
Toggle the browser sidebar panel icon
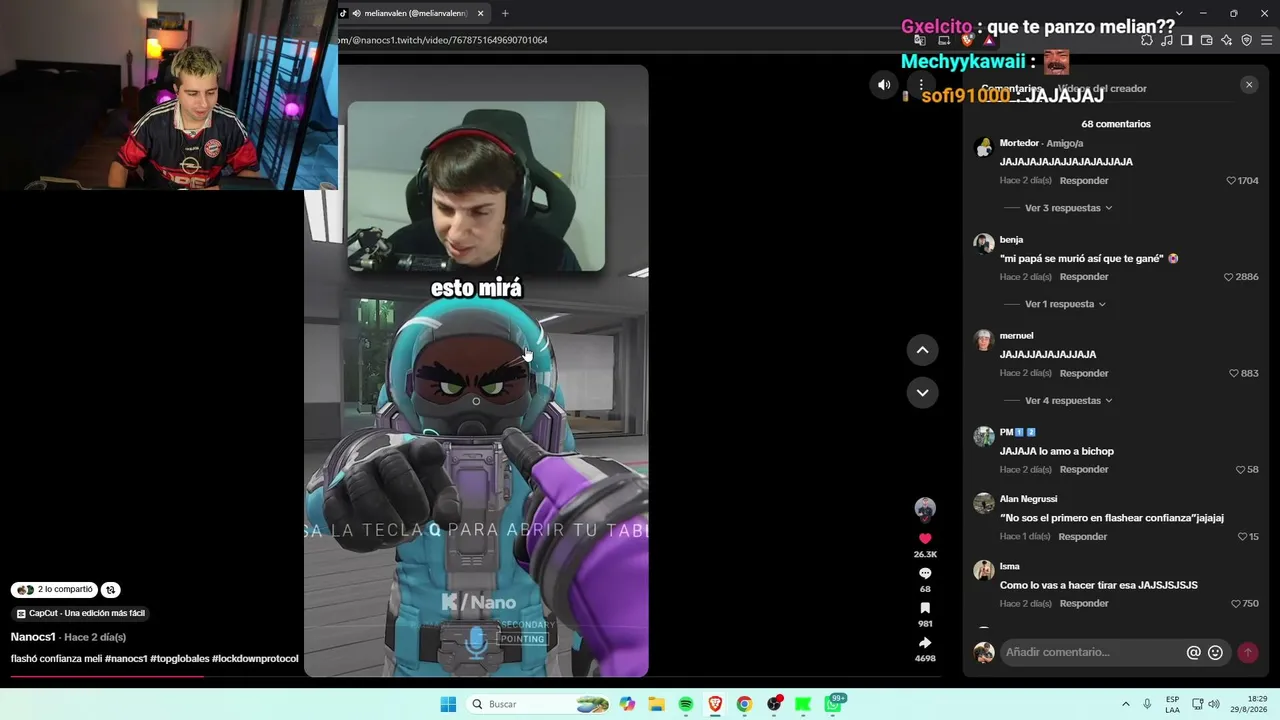point(1186,40)
